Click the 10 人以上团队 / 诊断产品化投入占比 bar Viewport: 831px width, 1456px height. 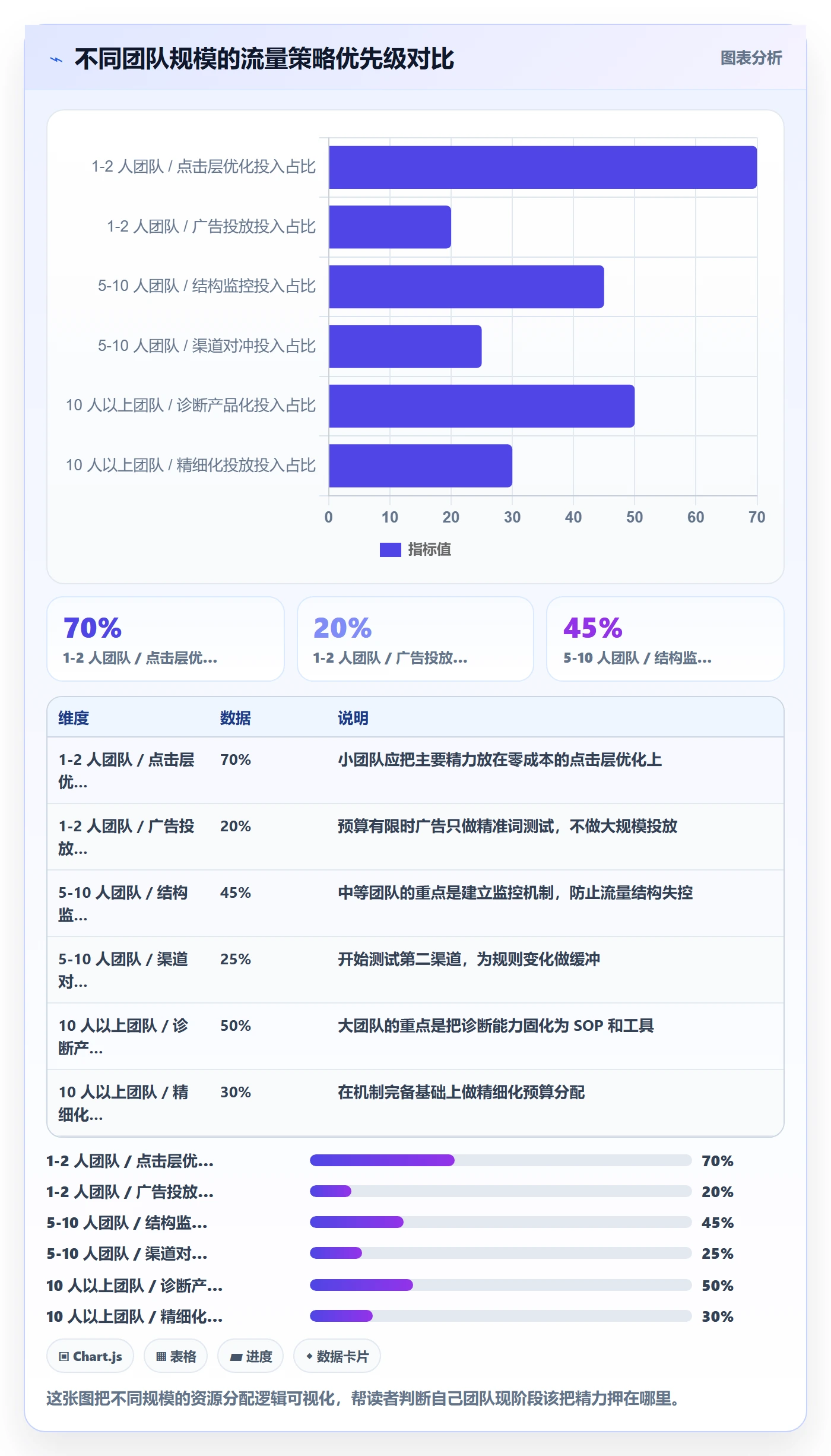[481, 406]
